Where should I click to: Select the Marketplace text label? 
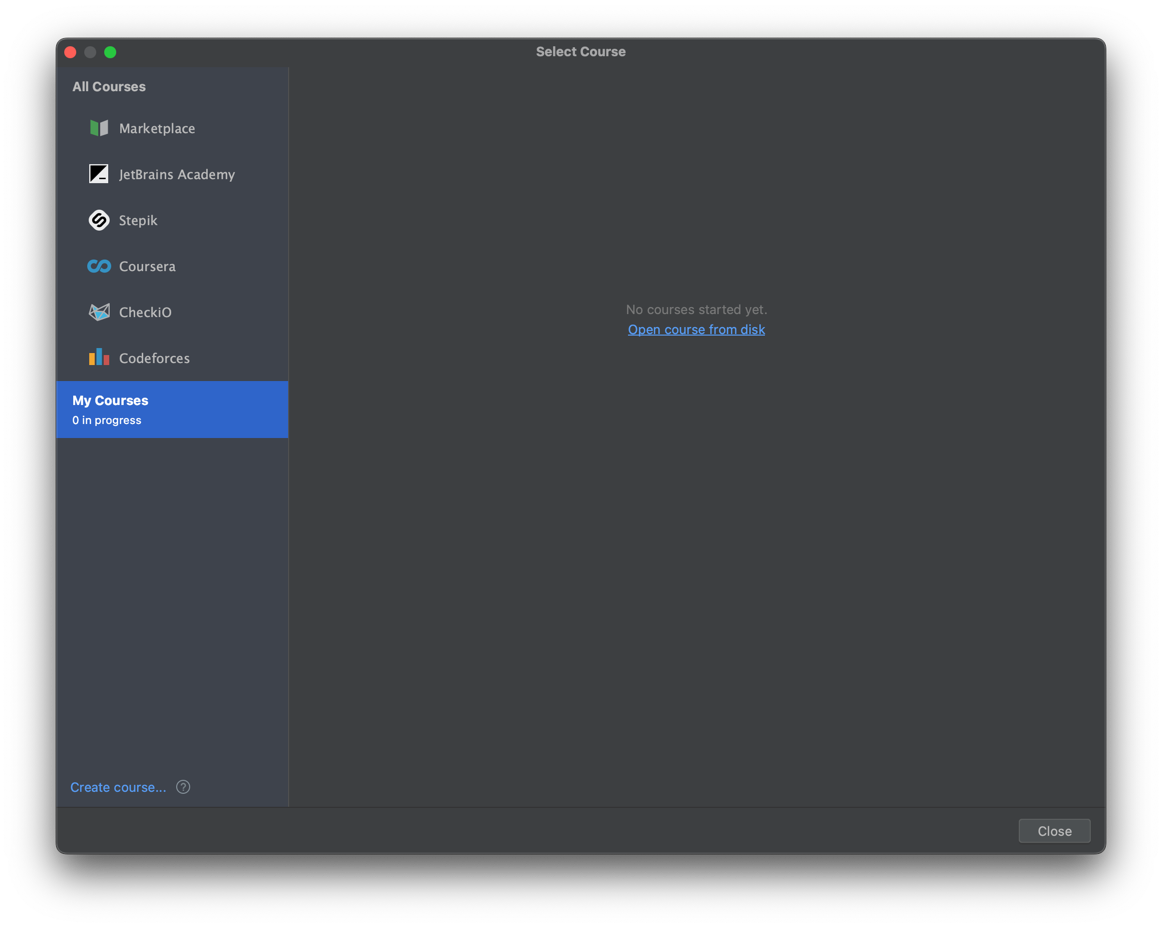coord(157,128)
